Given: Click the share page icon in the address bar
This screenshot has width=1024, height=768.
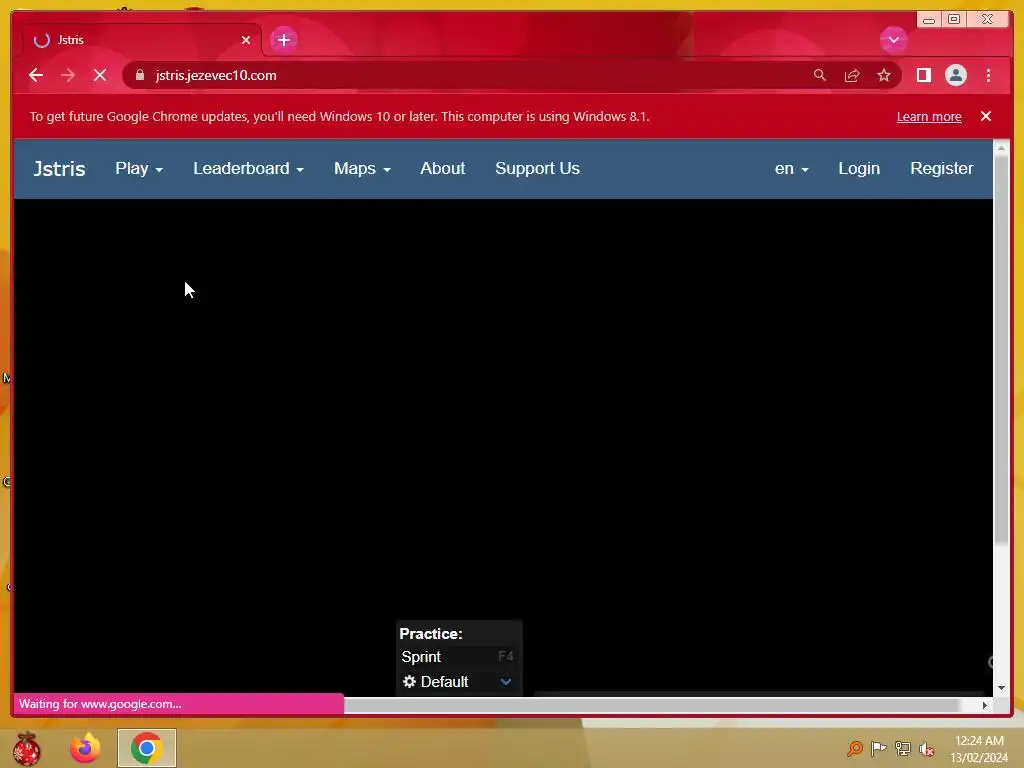Looking at the screenshot, I should point(852,75).
